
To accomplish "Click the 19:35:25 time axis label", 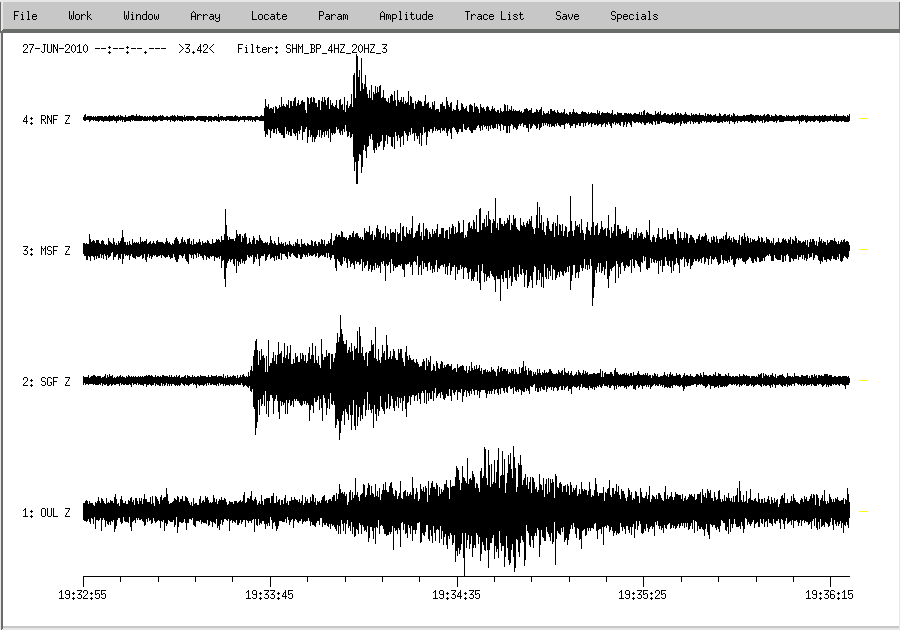I will [644, 594].
